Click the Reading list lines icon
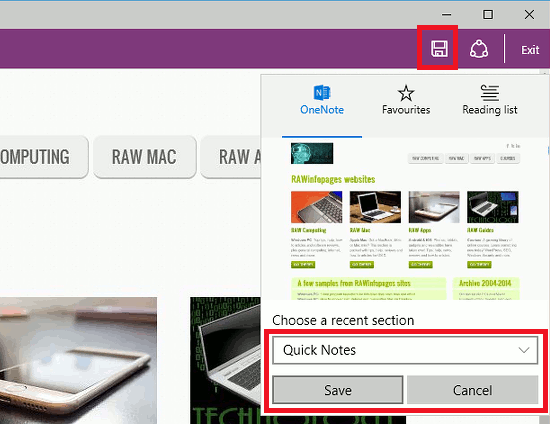550x424 pixels. click(x=490, y=93)
